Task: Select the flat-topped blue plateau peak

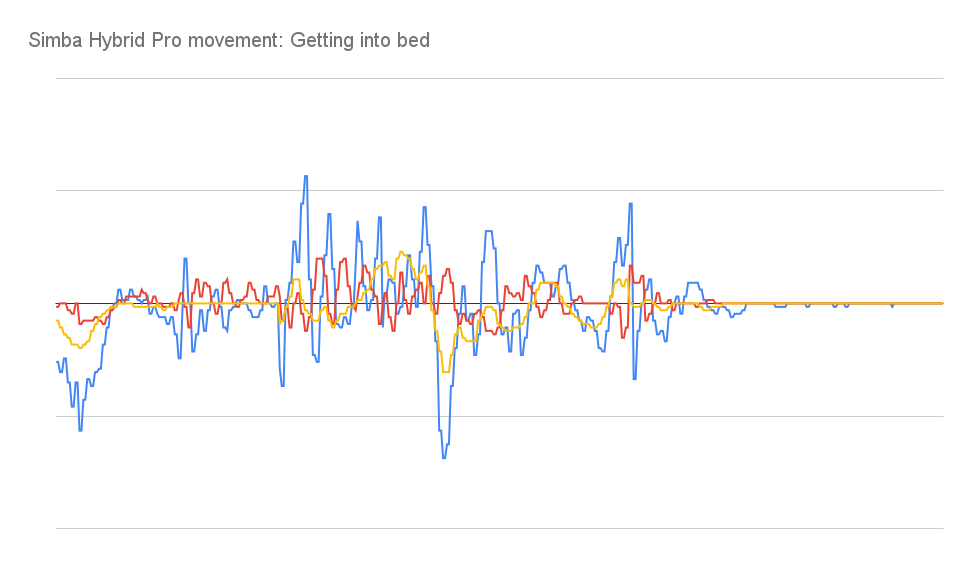Action: pyautogui.click(x=489, y=232)
